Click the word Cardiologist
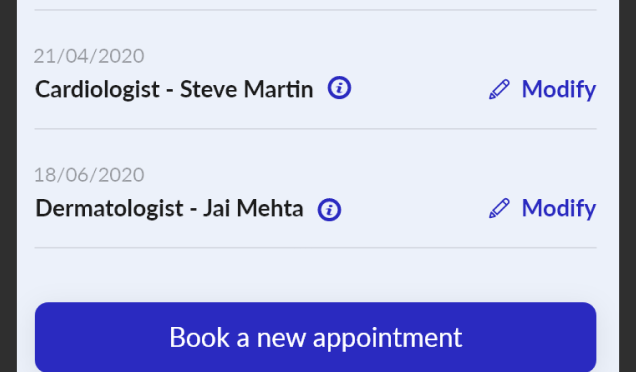 97,89
